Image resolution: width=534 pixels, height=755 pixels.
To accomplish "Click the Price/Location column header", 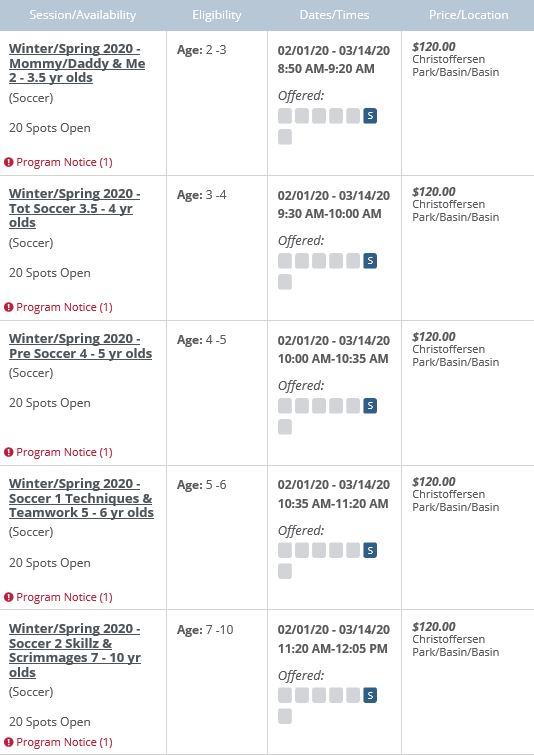I will pyautogui.click(x=468, y=15).
